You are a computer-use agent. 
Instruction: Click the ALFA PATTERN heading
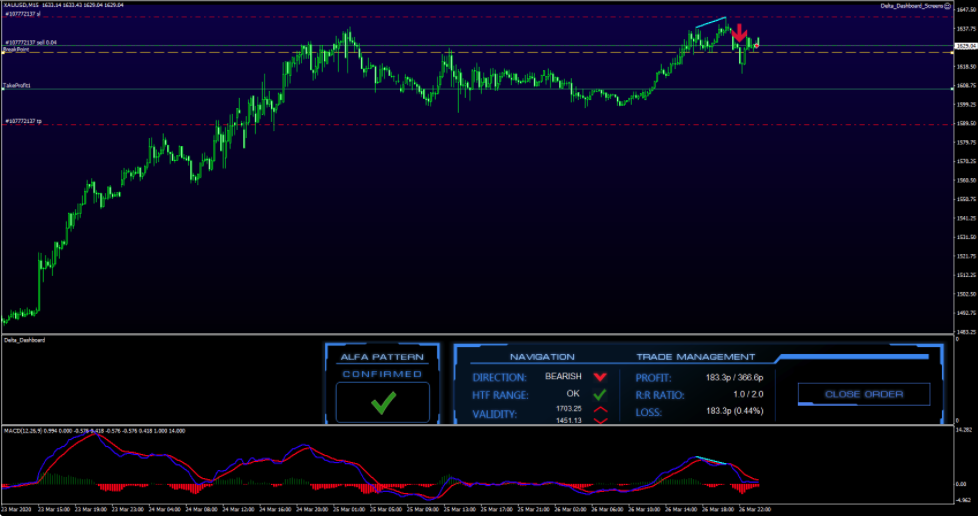[x=382, y=358]
